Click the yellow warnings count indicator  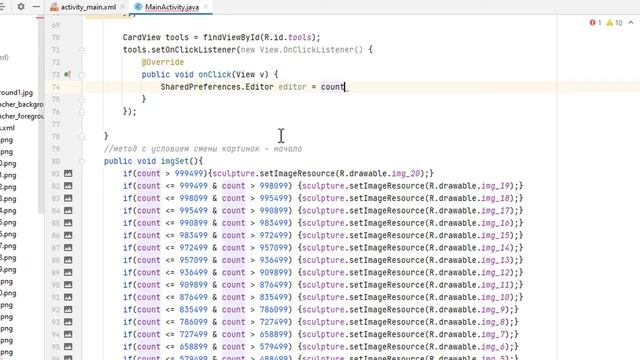pos(614,23)
